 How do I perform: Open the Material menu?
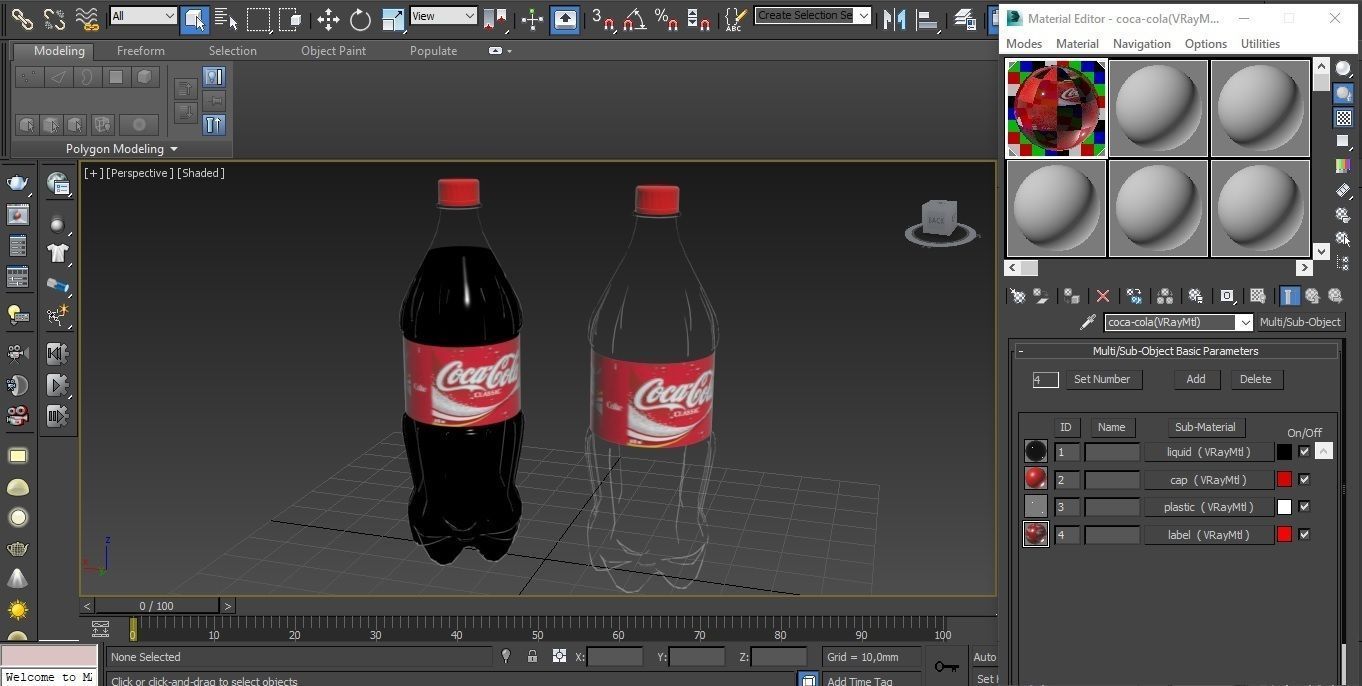(1077, 43)
